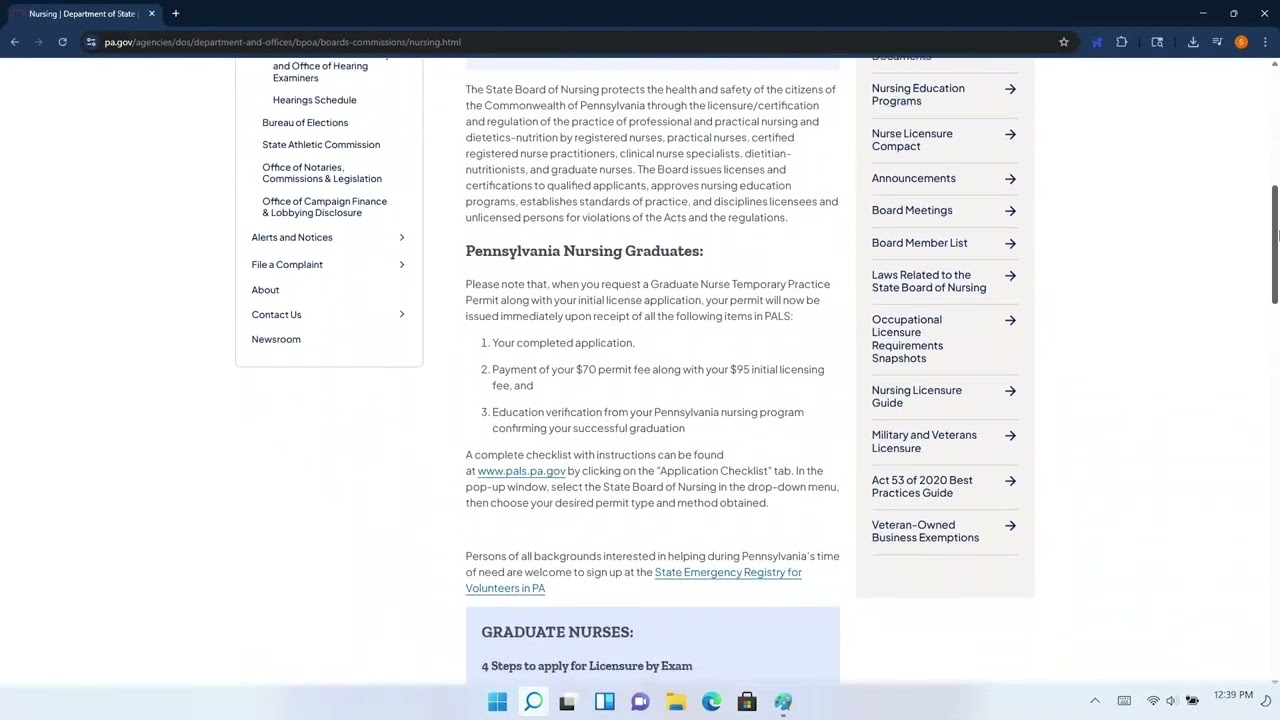Follow the Nurse Licensure Compact arrow
This screenshot has height=720, width=1280.
1010,134
